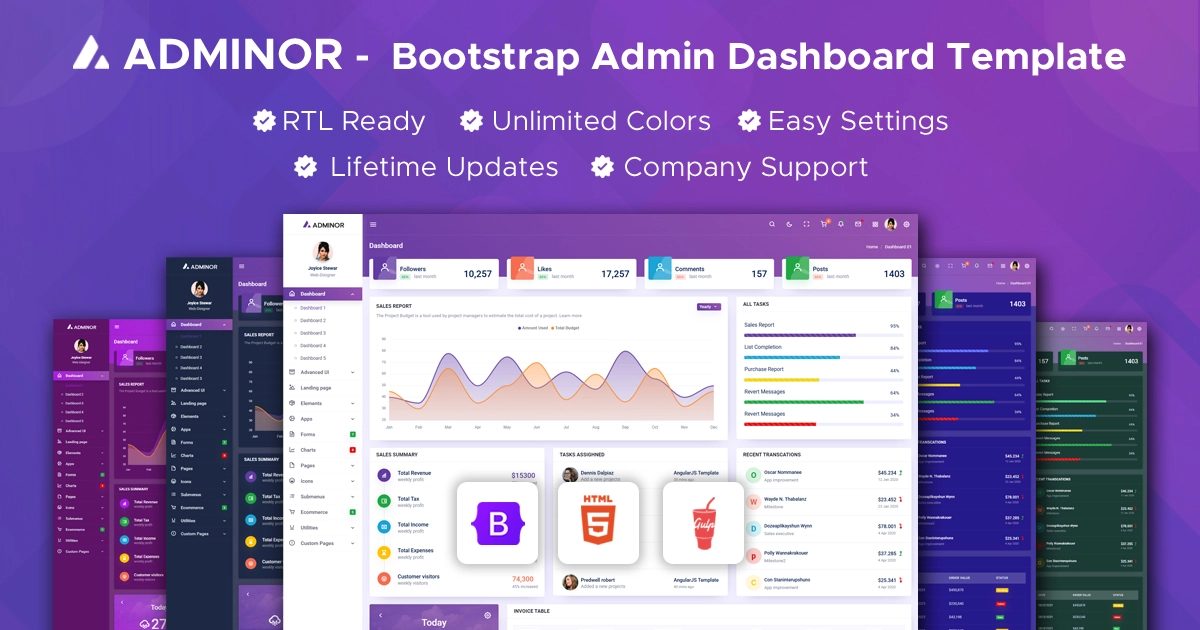
Task: Click the Total Expenses yellow round icon
Action: pyautogui.click(x=384, y=553)
